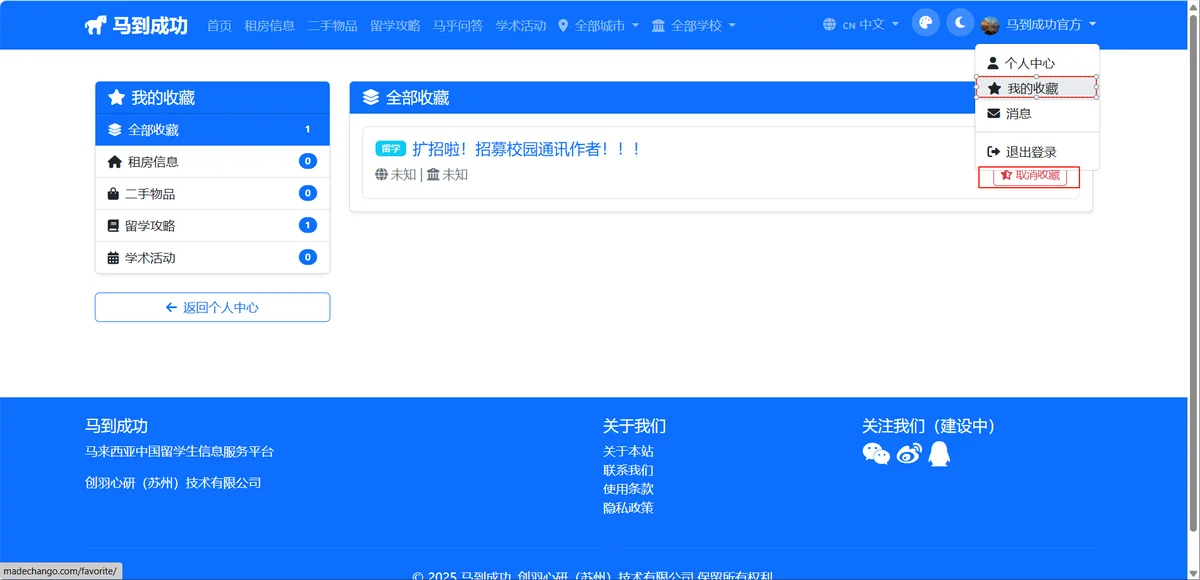The width and height of the screenshot is (1200, 580).
Task: Click the 取消收藏 button
Action: pos(1030,175)
